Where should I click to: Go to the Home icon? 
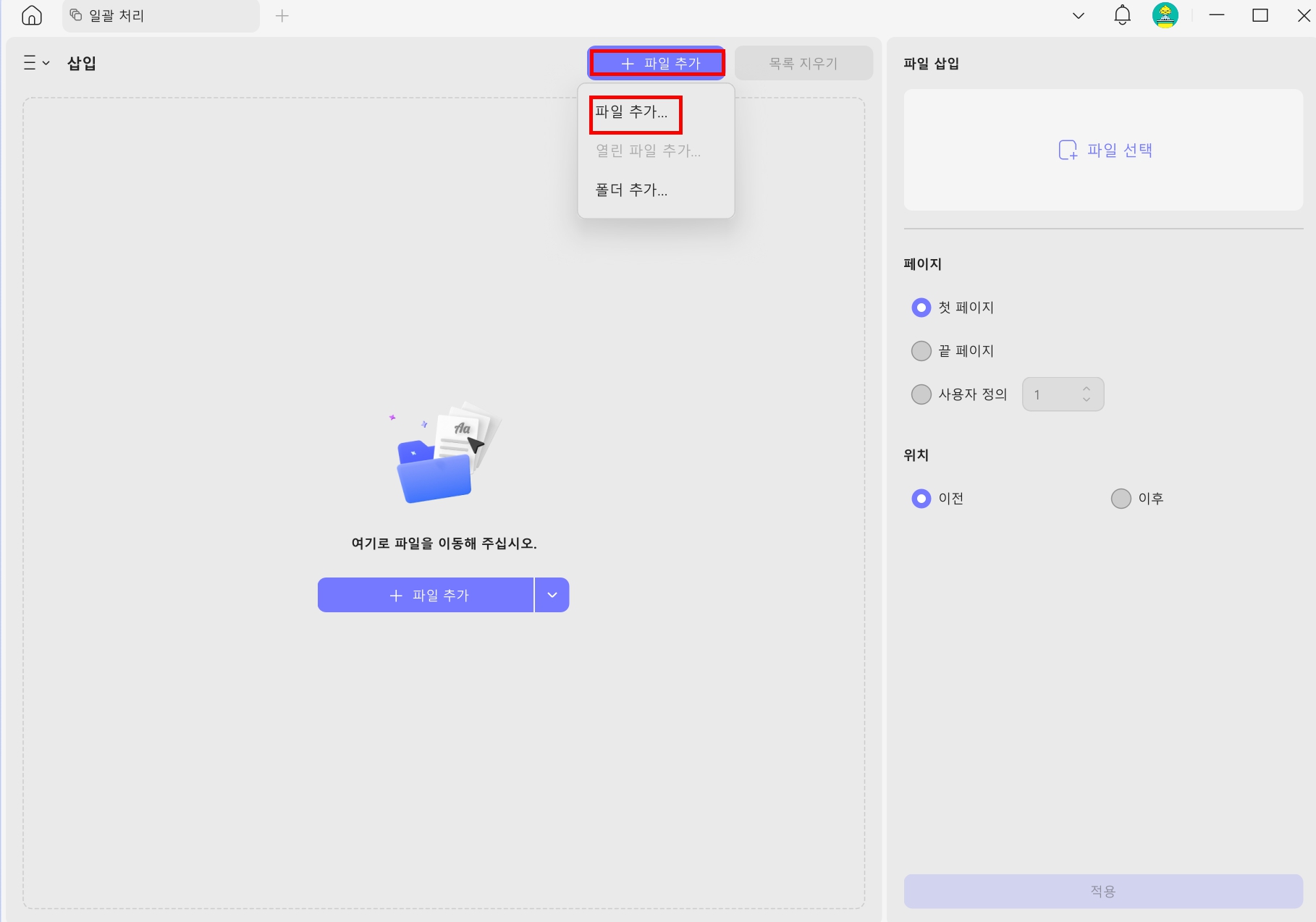click(x=32, y=15)
